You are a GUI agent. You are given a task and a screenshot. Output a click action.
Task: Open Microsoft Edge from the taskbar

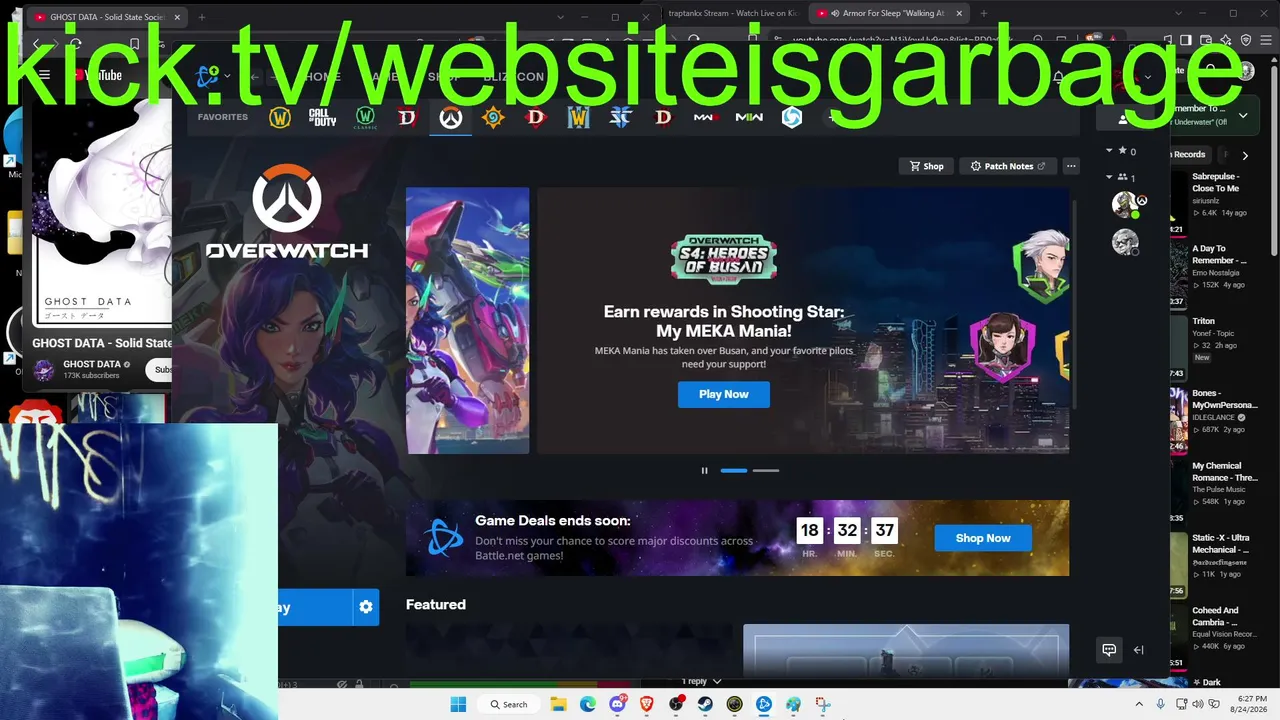(x=588, y=704)
